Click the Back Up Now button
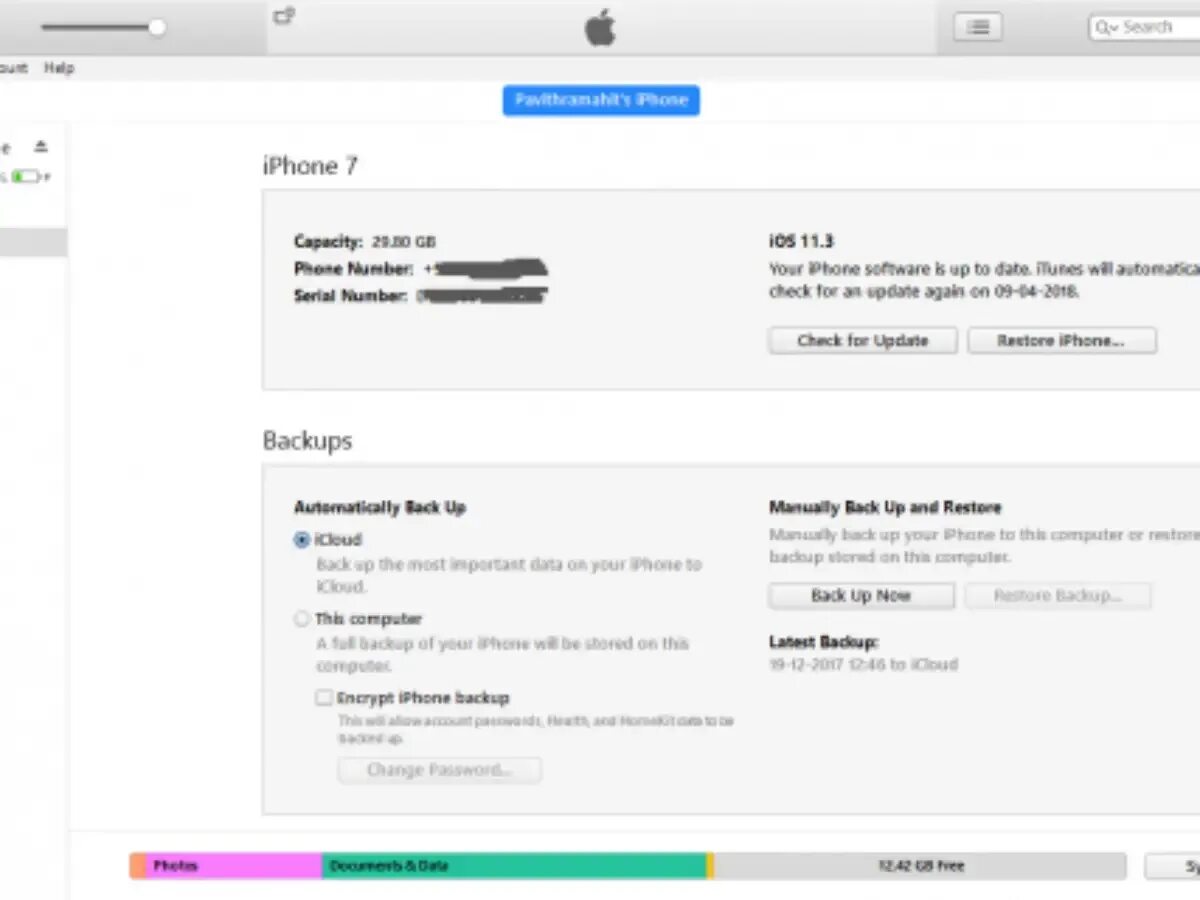1200x900 pixels. tap(861, 596)
